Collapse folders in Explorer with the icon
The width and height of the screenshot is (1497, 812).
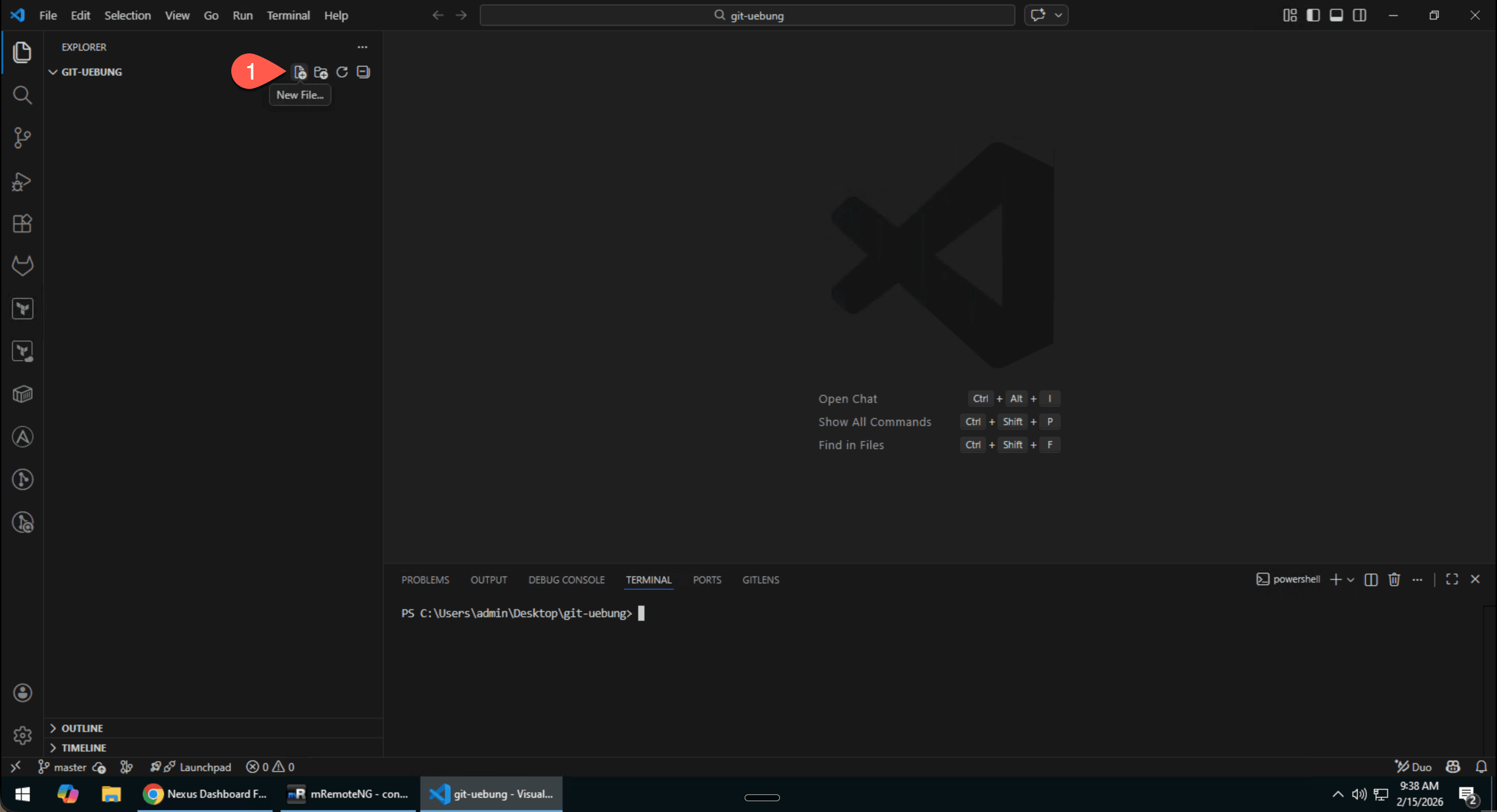[363, 72]
